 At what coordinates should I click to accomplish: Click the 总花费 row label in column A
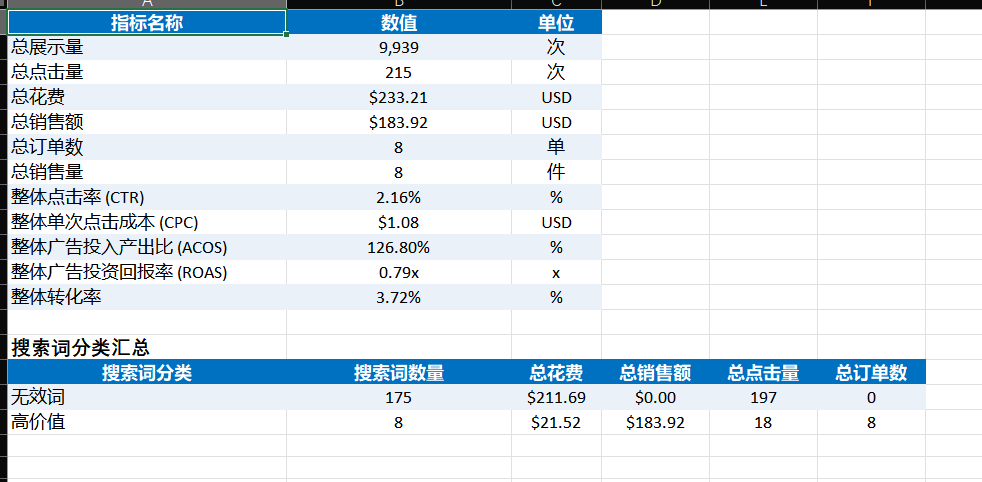coord(147,98)
